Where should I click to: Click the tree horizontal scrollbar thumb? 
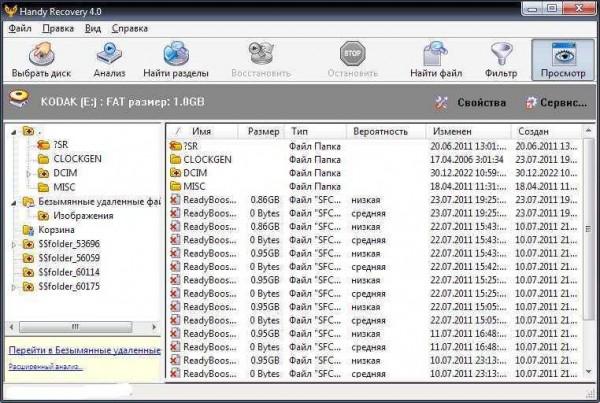[75, 327]
